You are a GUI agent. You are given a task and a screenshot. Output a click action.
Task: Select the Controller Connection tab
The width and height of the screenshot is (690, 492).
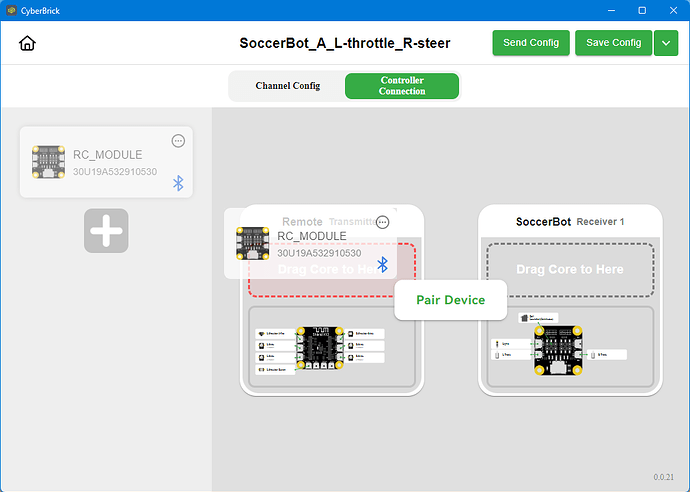pos(402,86)
